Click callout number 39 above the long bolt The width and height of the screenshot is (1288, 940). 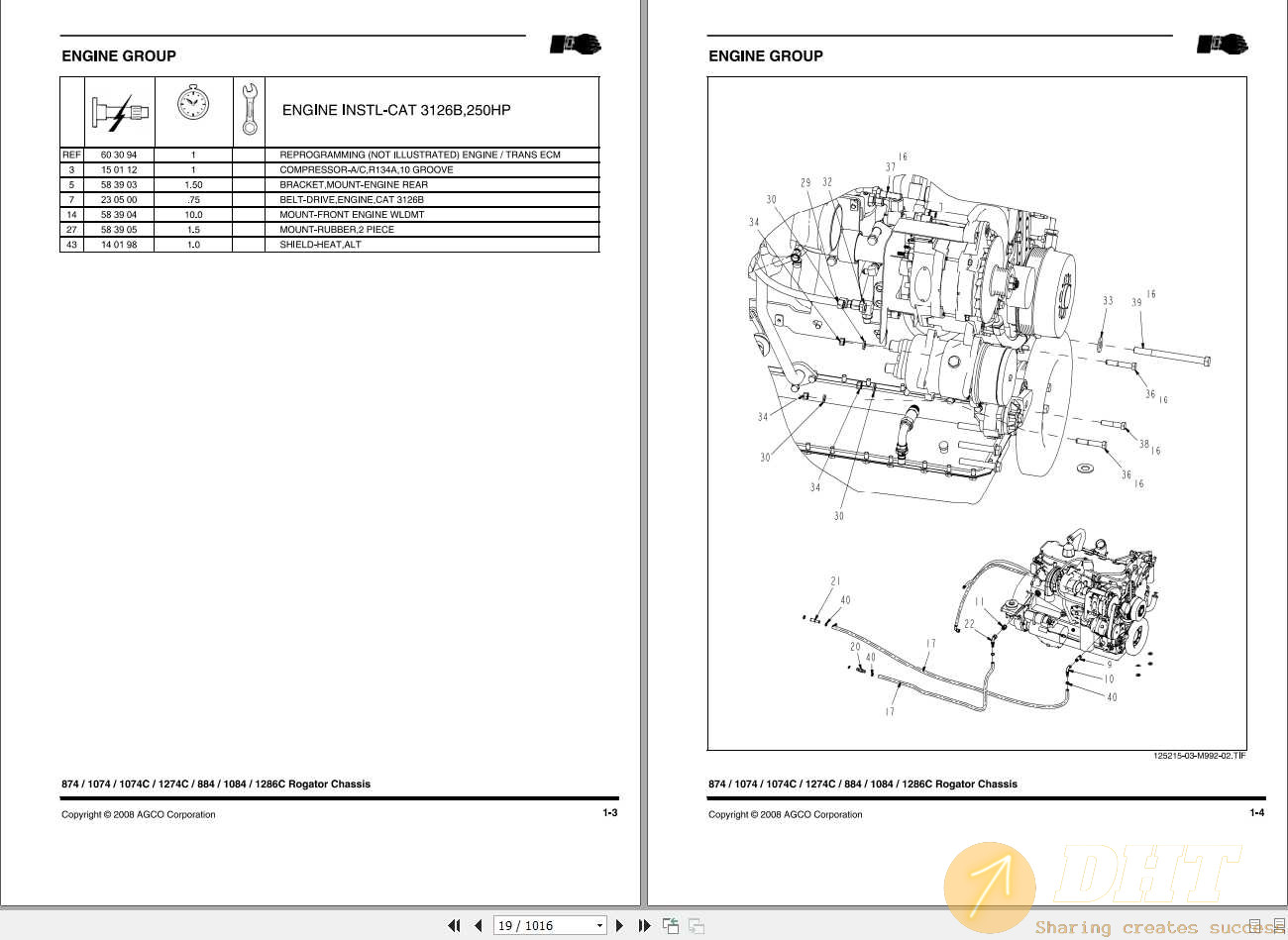coord(1136,302)
